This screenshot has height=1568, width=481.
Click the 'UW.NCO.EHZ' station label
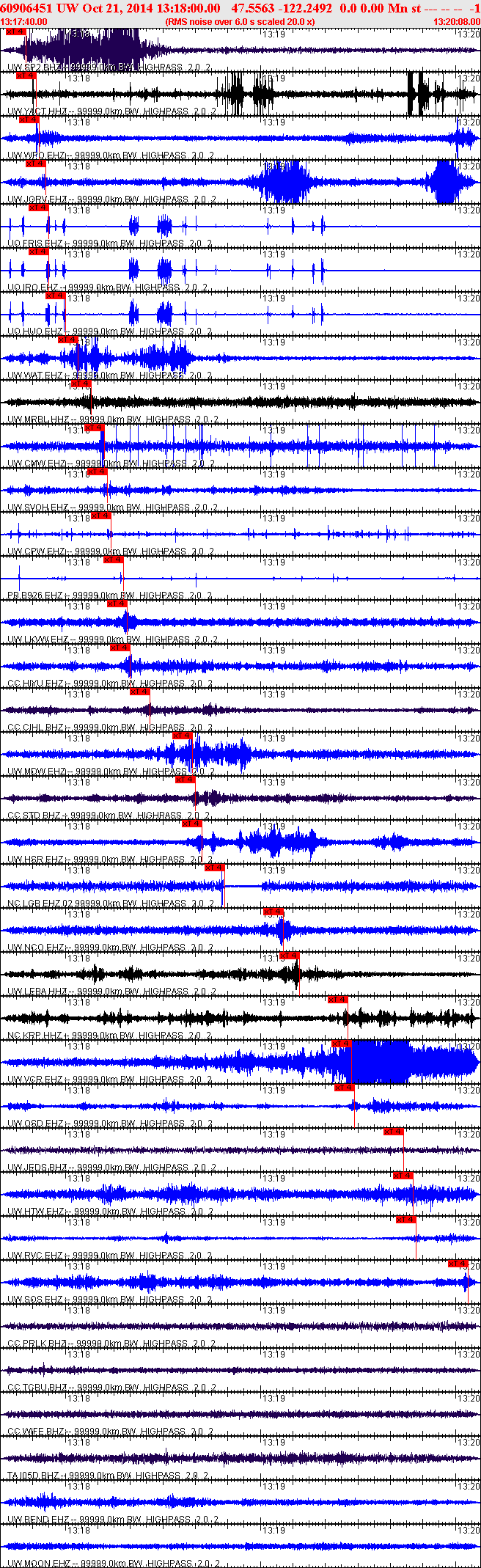[37, 948]
